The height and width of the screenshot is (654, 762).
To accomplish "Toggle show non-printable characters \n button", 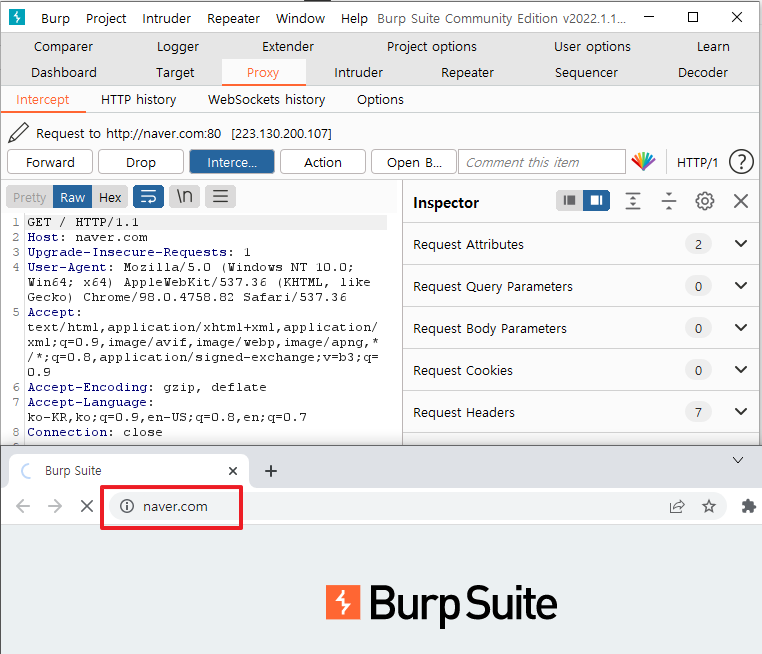I will click(185, 197).
